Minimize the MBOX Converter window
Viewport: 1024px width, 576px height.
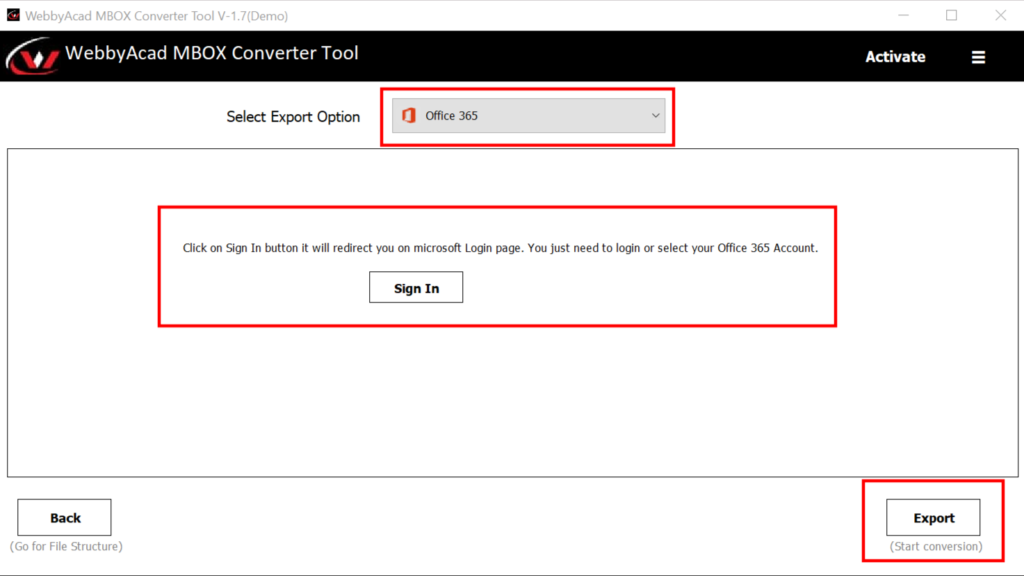[x=904, y=15]
